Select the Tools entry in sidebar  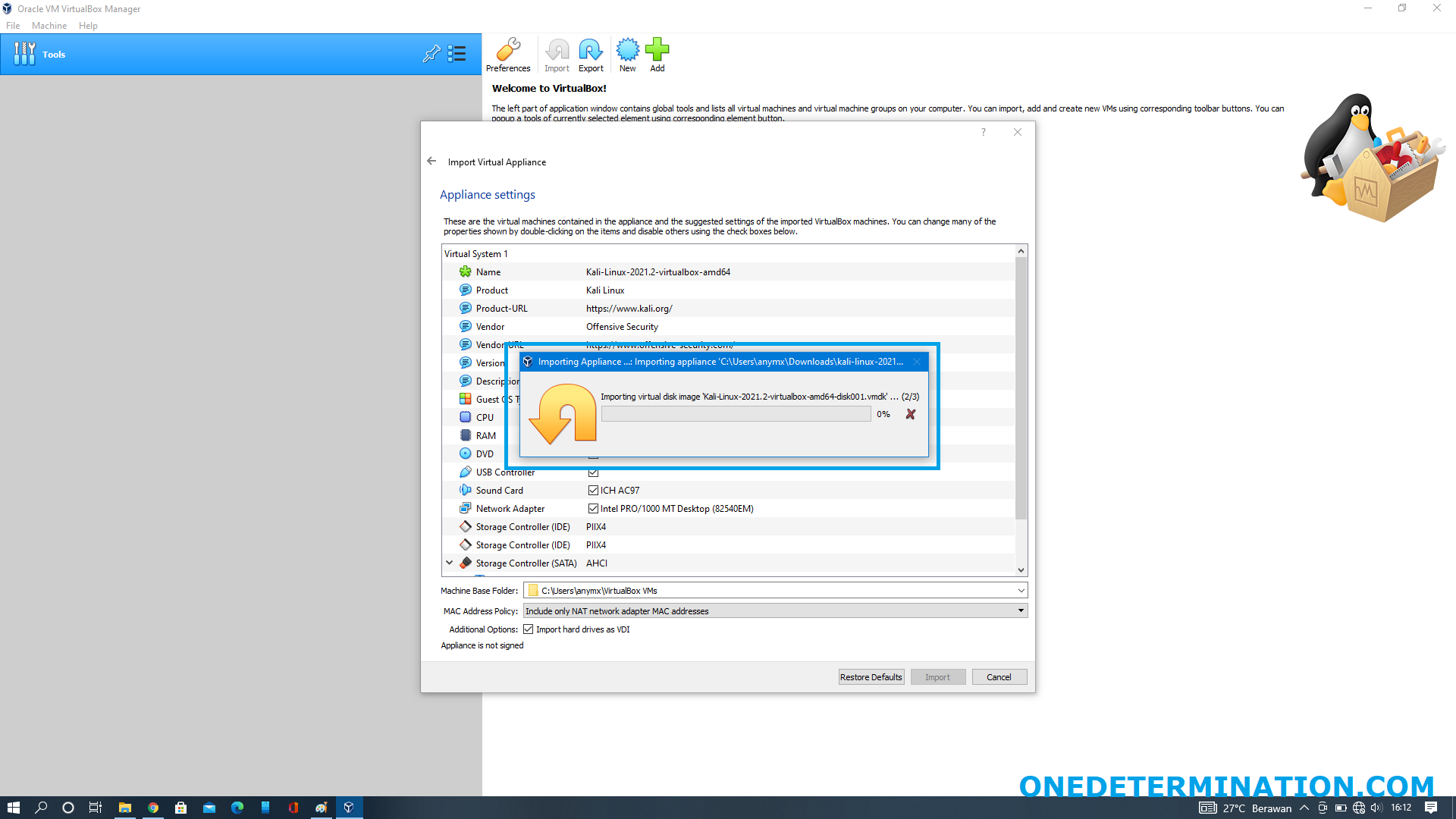(x=240, y=54)
